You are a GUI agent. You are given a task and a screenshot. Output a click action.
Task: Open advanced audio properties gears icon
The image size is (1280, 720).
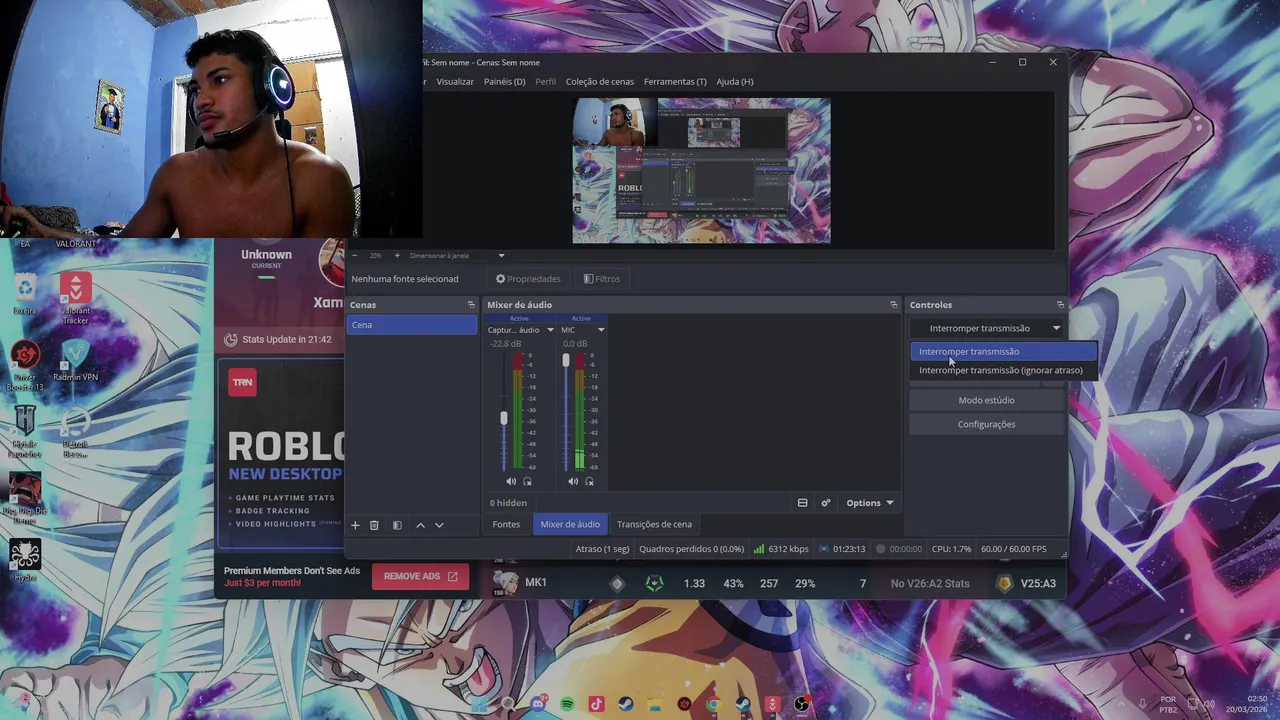[826, 503]
